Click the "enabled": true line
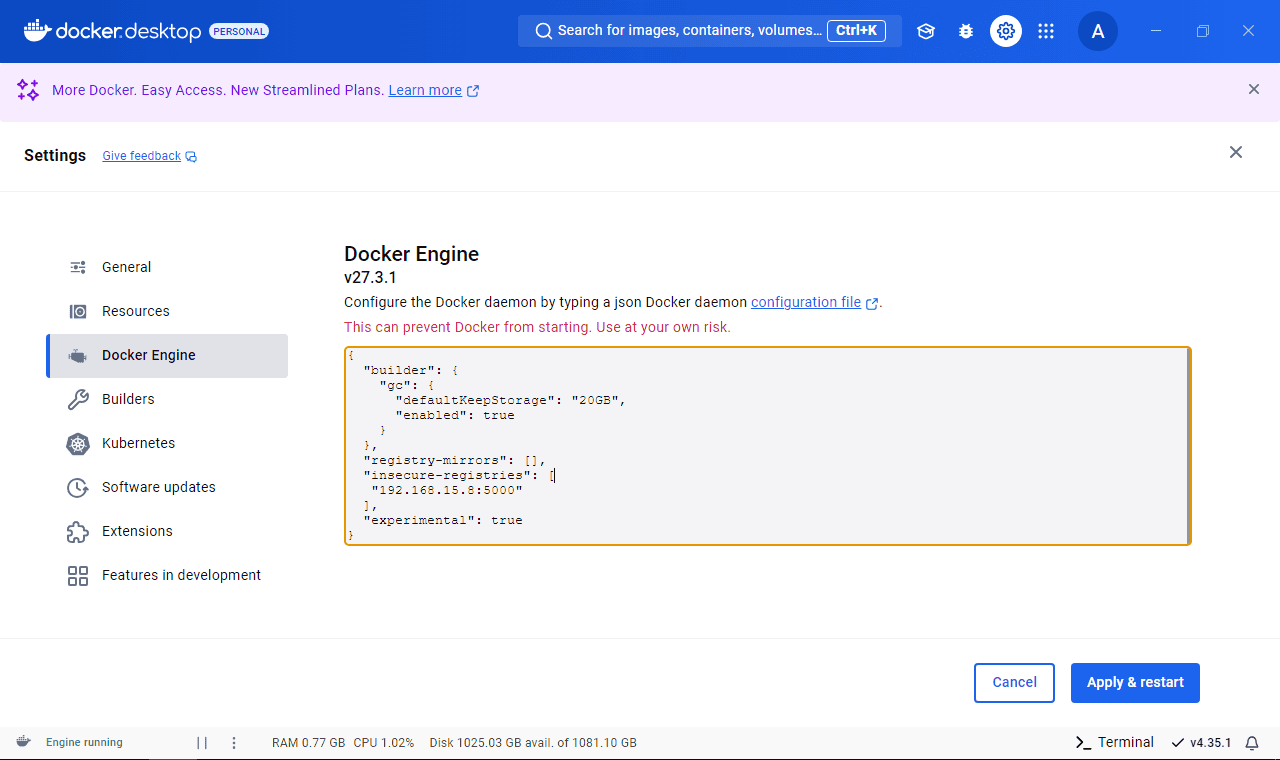1280x760 pixels. tap(455, 415)
